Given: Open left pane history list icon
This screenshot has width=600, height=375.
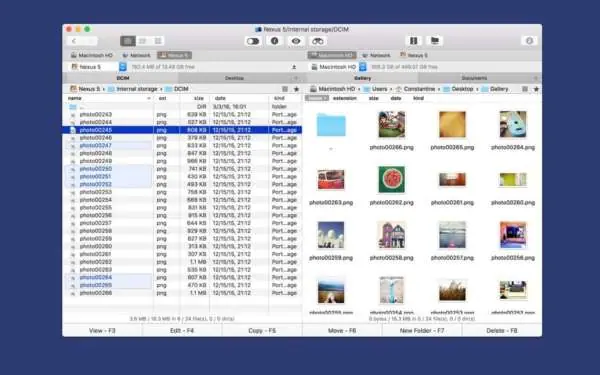Looking at the screenshot, I should (x=285, y=89).
